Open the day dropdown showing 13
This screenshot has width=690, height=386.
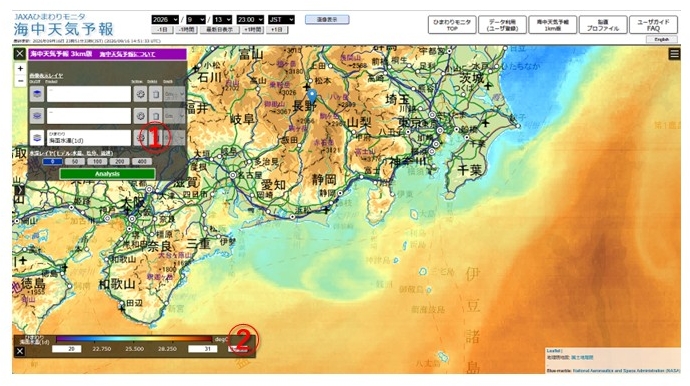(x=222, y=20)
